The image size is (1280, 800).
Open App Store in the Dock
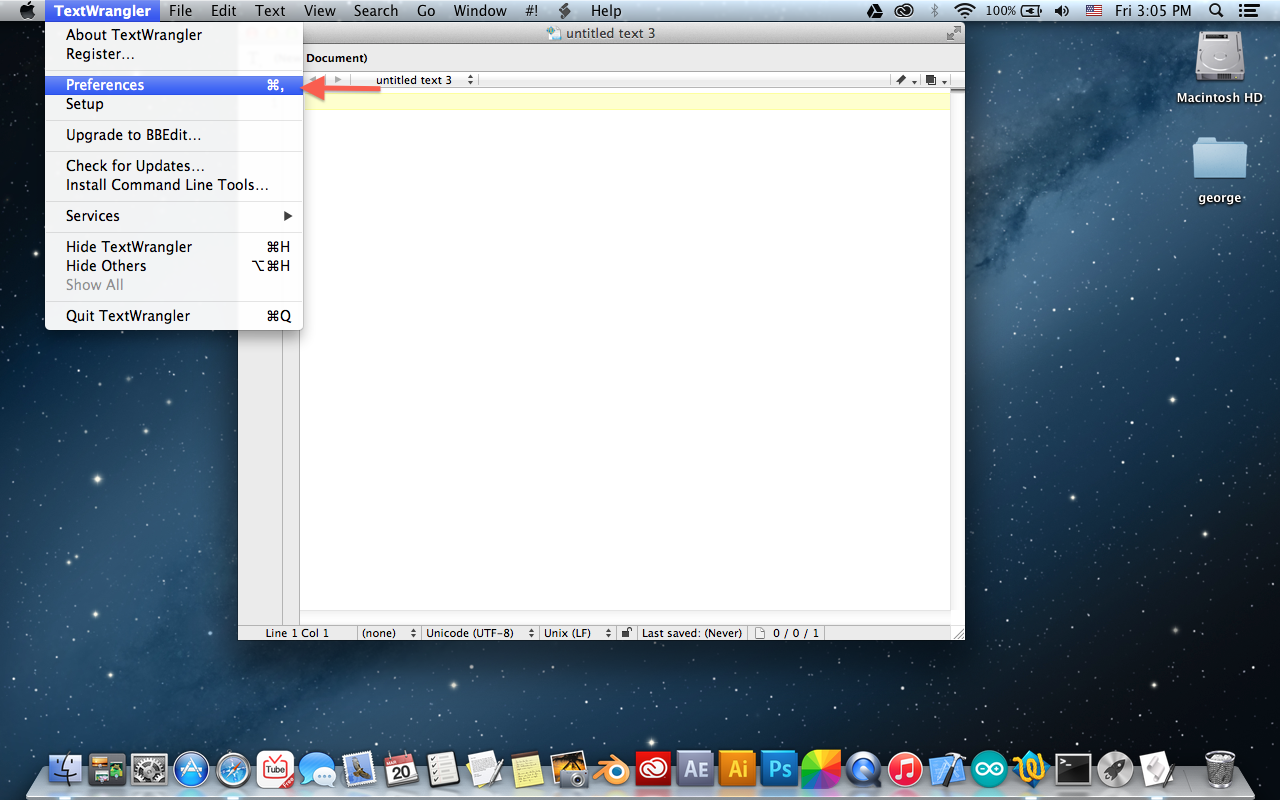pyautogui.click(x=192, y=769)
